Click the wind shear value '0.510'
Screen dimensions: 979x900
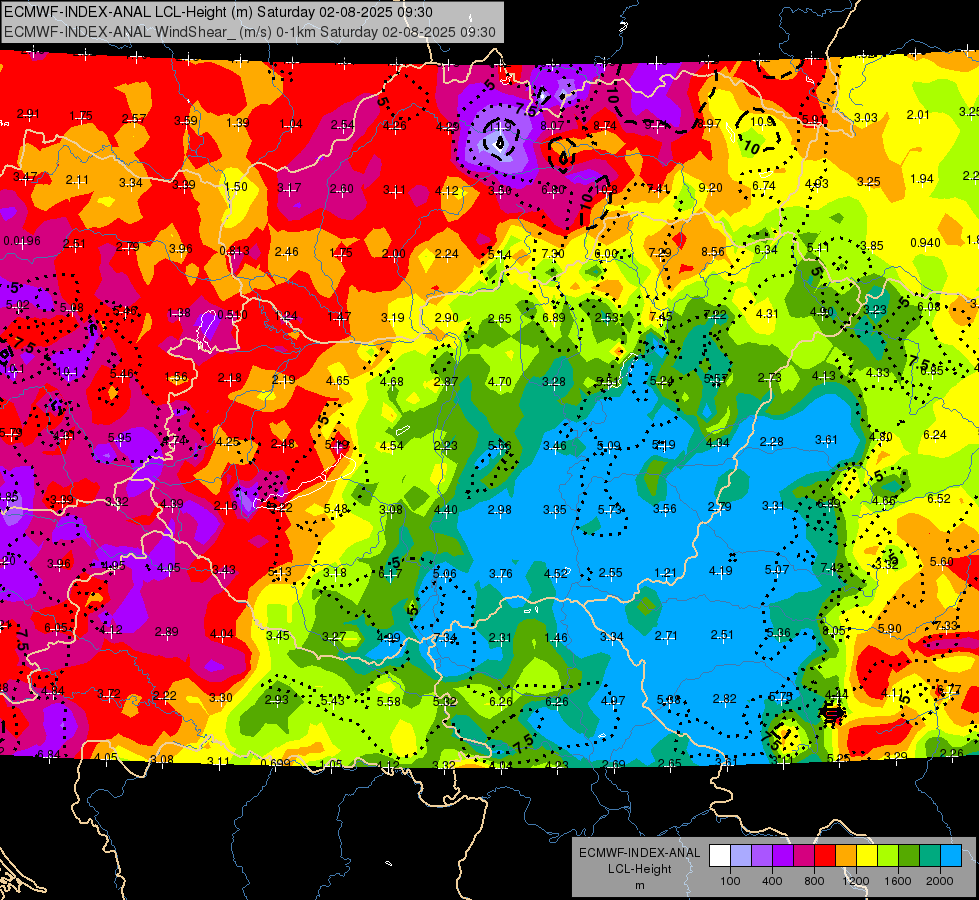(x=232, y=315)
